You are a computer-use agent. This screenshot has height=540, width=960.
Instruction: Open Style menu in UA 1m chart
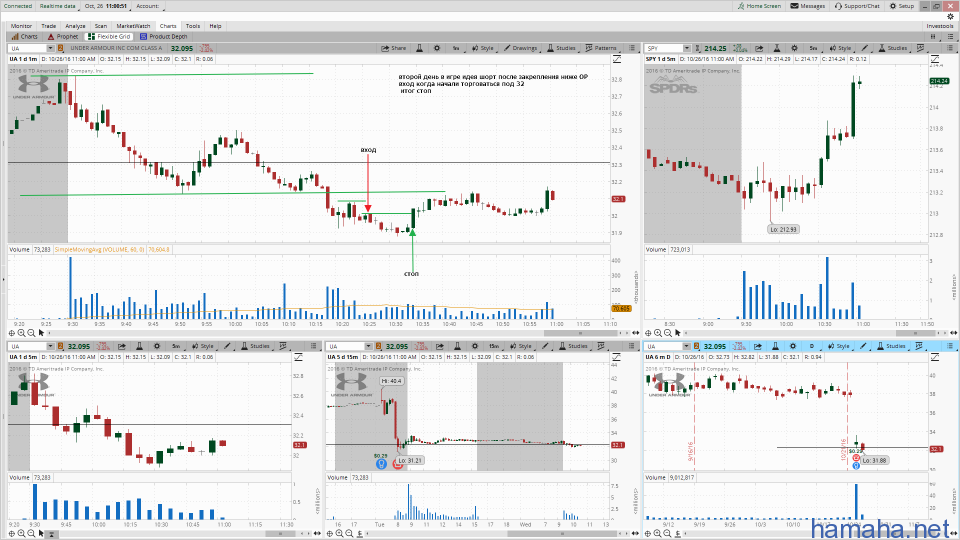[482, 48]
